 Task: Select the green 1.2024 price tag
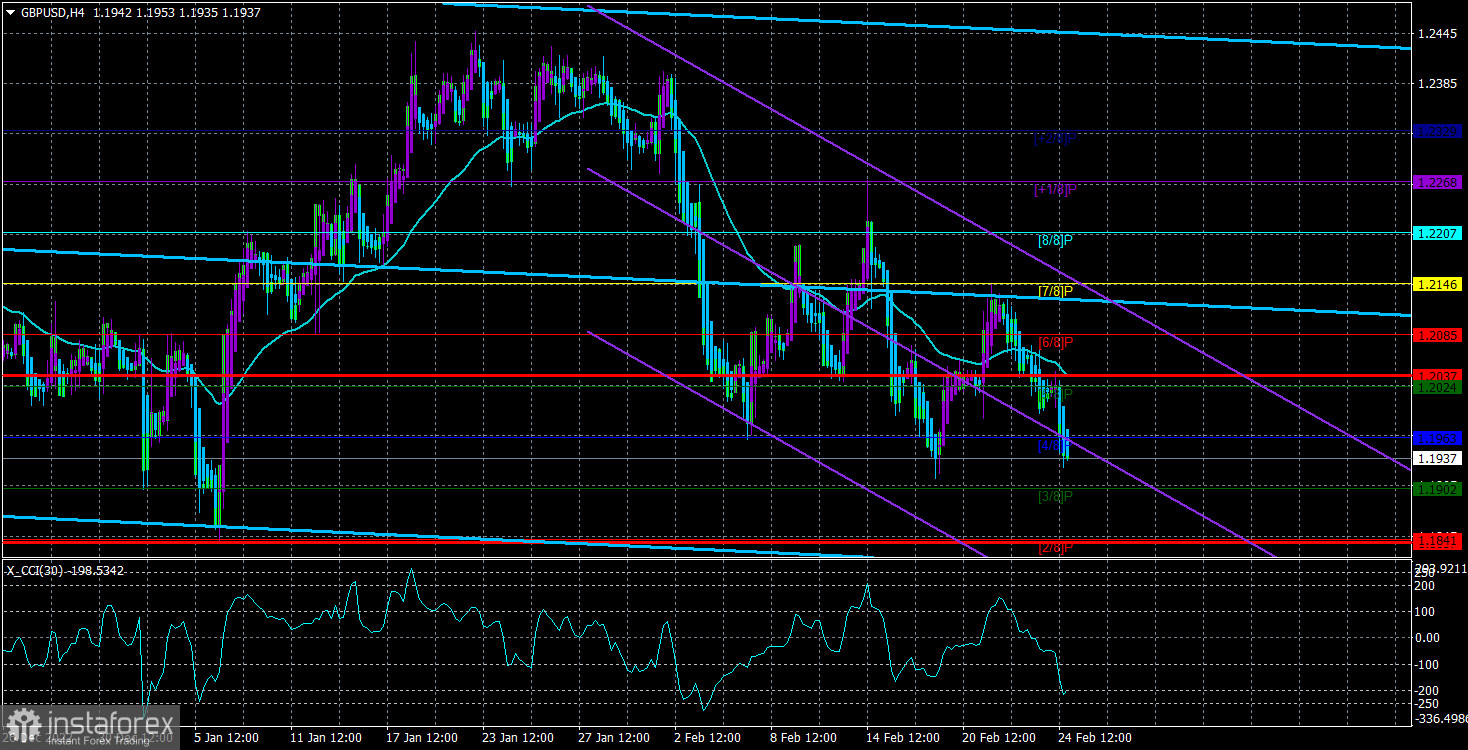coord(1438,386)
